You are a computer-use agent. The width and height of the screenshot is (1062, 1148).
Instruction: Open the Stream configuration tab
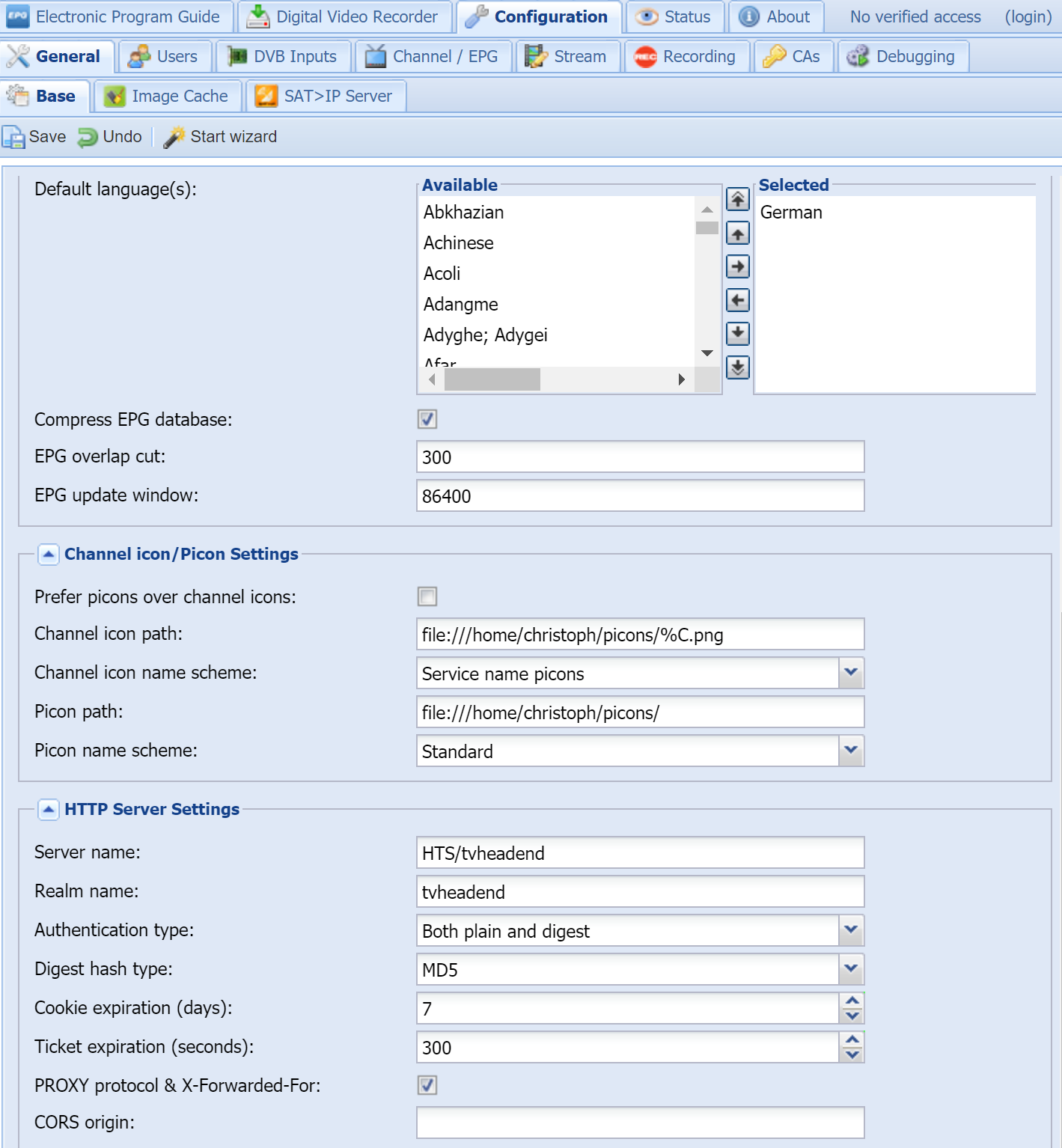coord(569,56)
